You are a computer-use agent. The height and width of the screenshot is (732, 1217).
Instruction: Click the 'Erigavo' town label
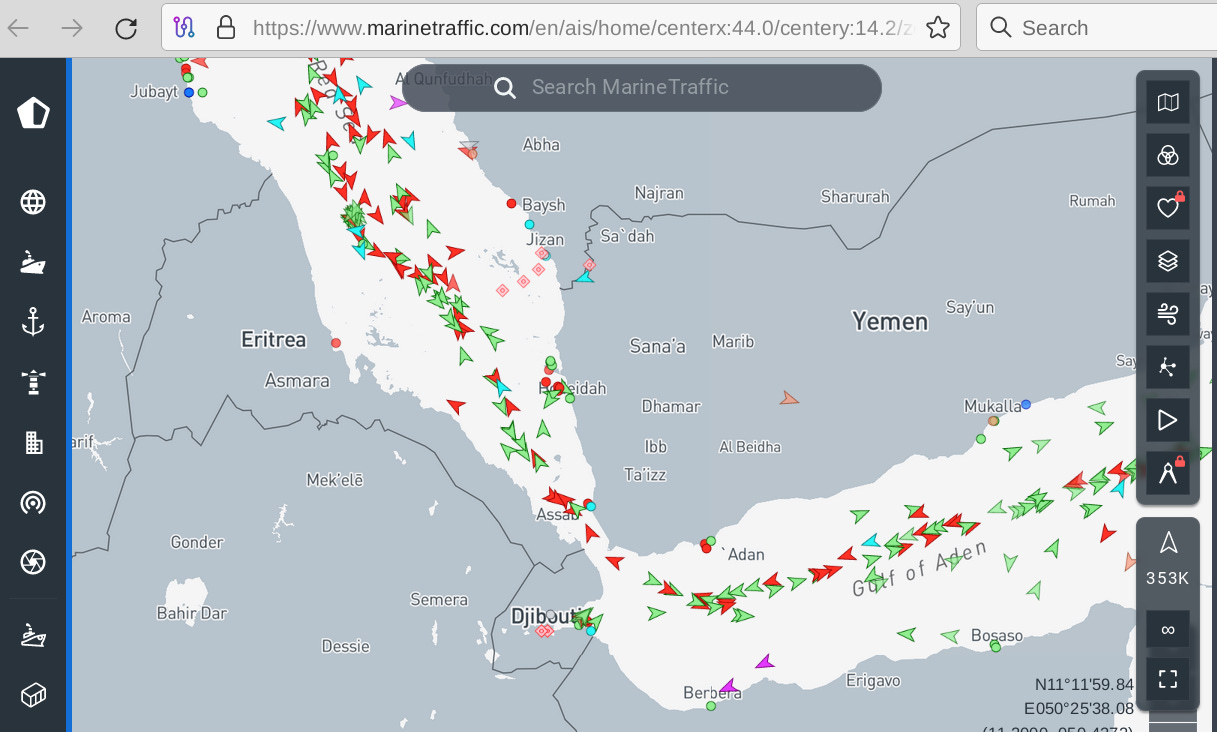[x=873, y=681]
